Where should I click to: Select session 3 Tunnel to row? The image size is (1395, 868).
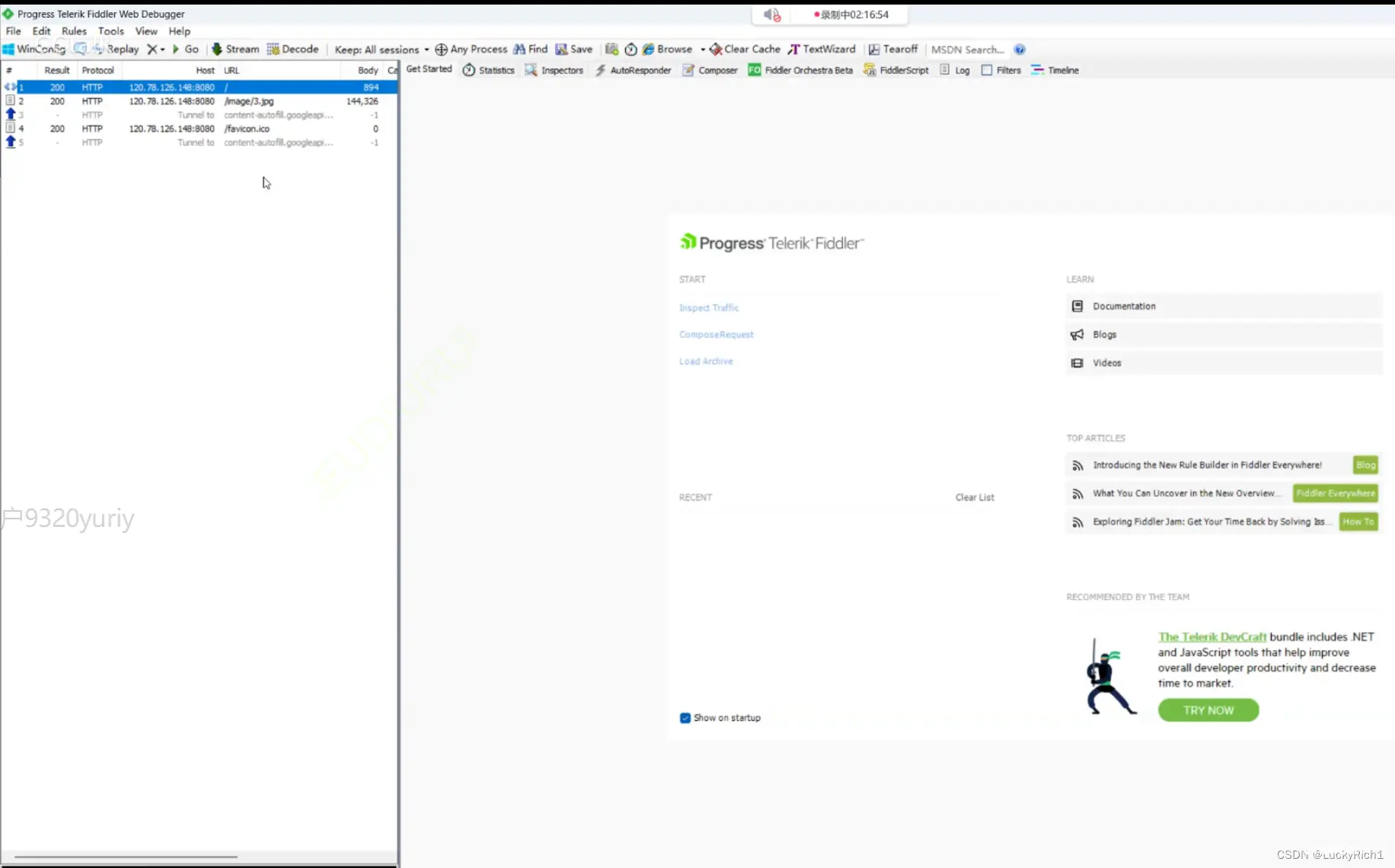tap(200, 115)
